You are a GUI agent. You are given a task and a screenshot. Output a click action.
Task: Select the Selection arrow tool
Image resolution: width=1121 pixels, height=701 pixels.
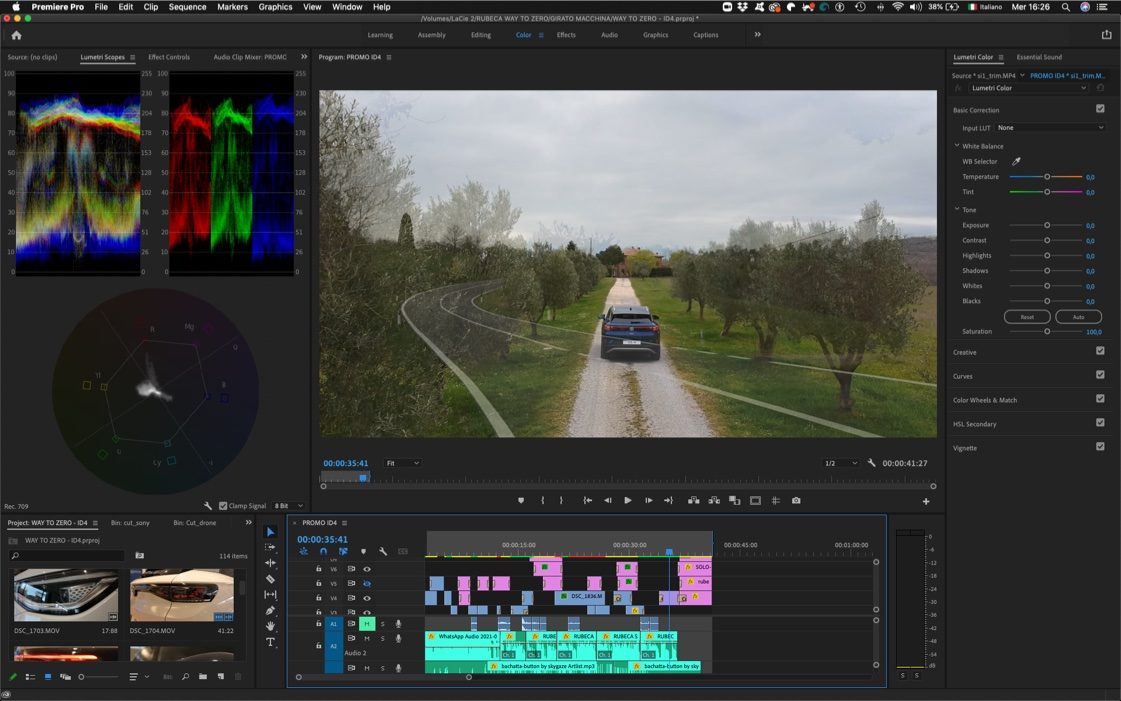[270, 532]
